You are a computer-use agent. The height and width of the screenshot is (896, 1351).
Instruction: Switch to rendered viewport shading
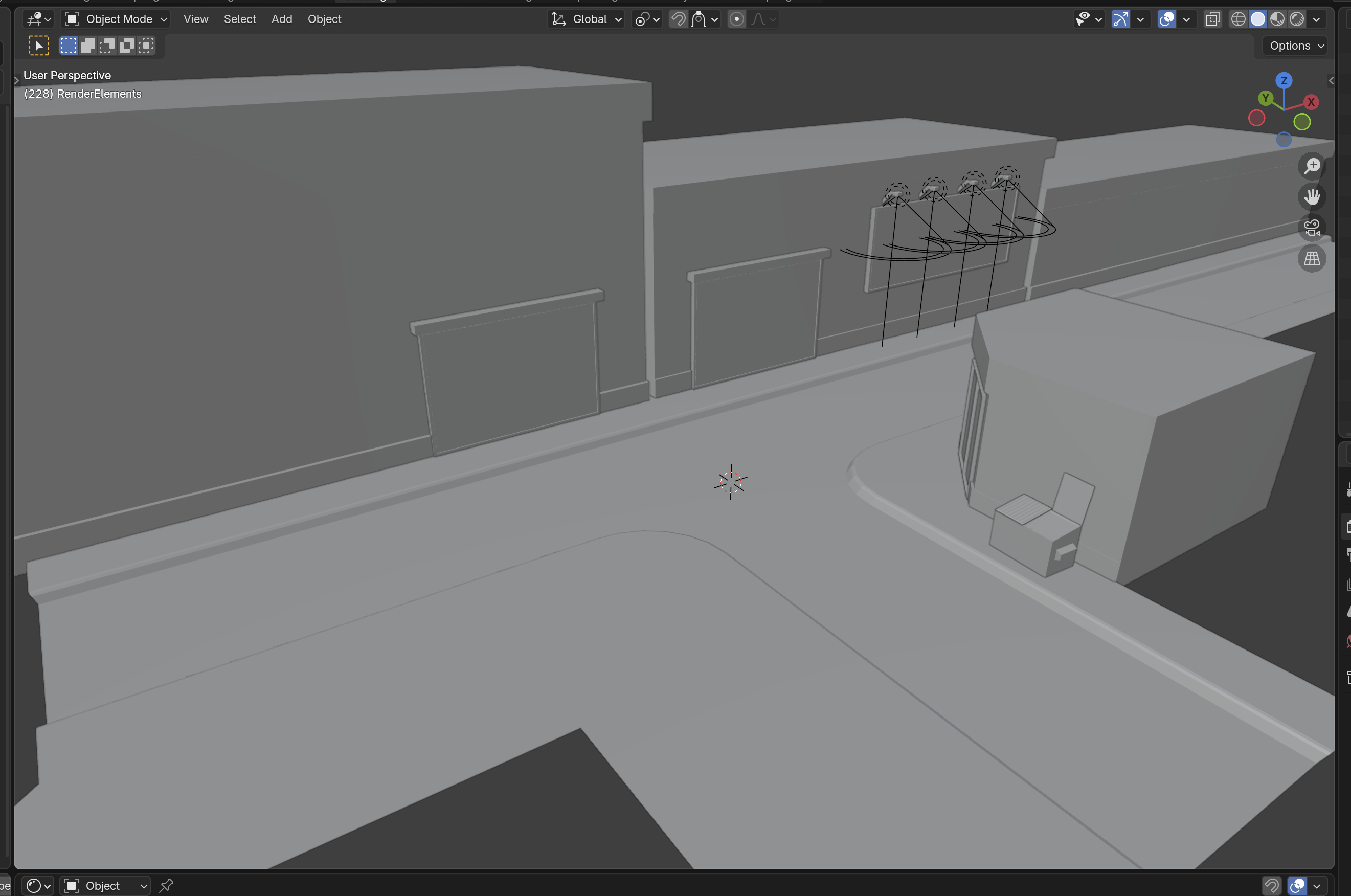point(1297,19)
